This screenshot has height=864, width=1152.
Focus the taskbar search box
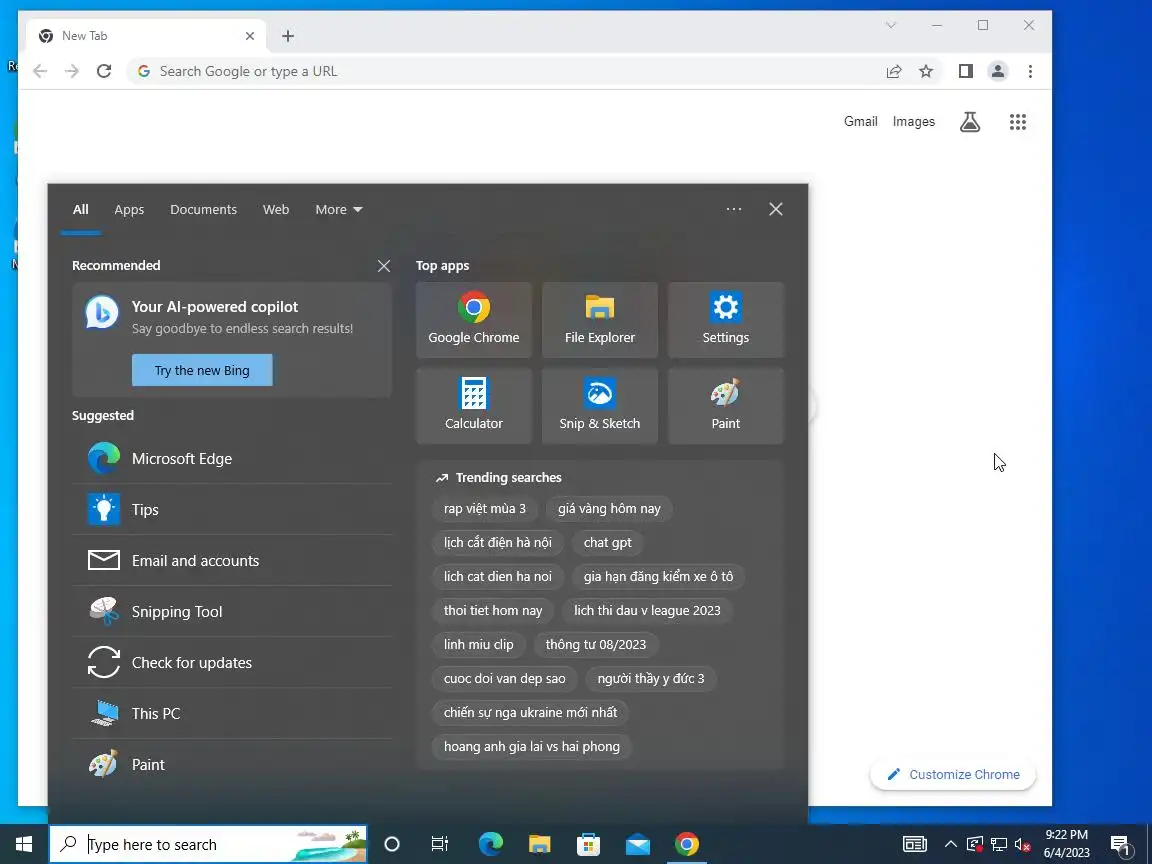point(208,844)
